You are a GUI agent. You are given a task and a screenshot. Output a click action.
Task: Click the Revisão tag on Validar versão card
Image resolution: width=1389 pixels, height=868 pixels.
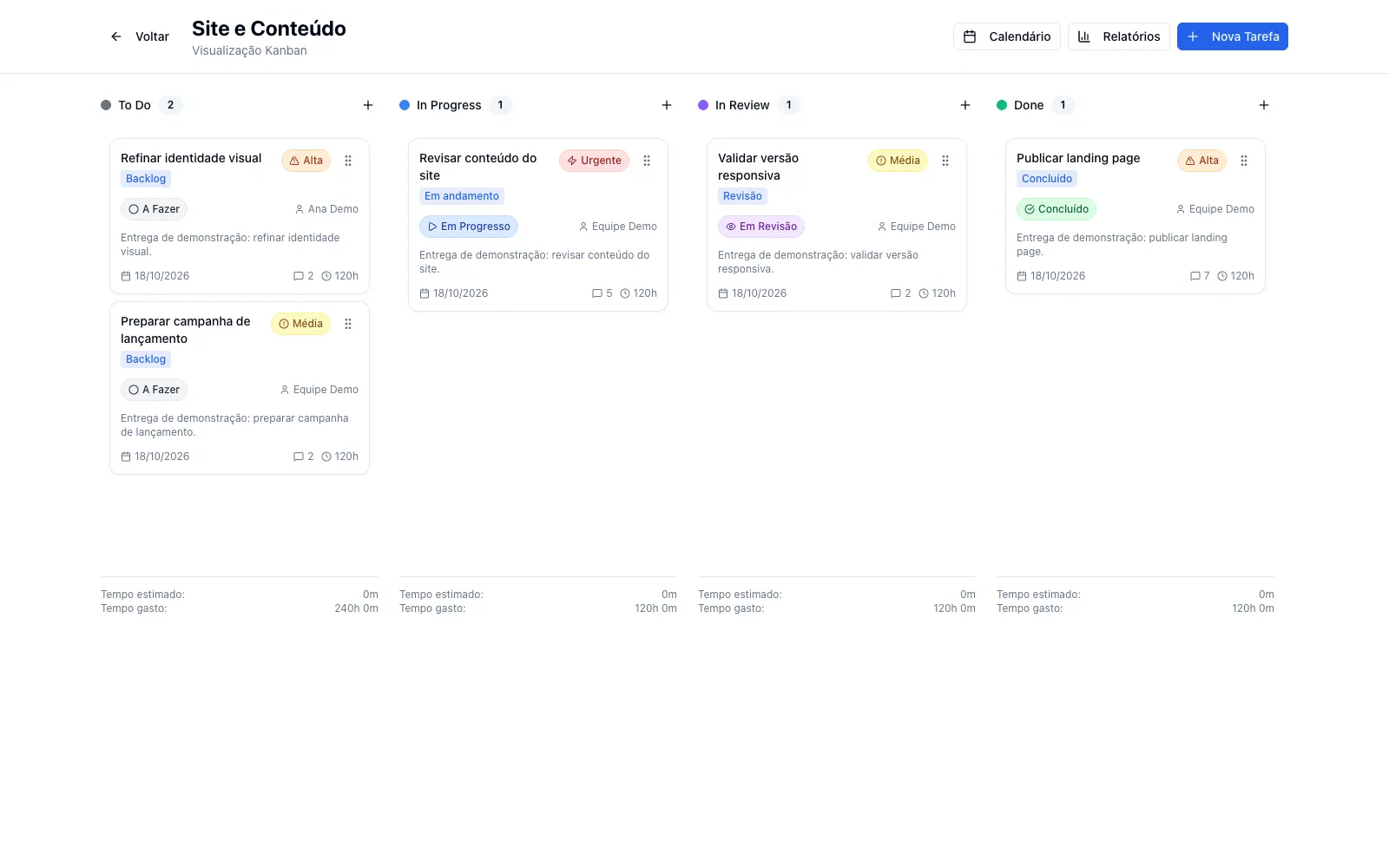tap(742, 196)
